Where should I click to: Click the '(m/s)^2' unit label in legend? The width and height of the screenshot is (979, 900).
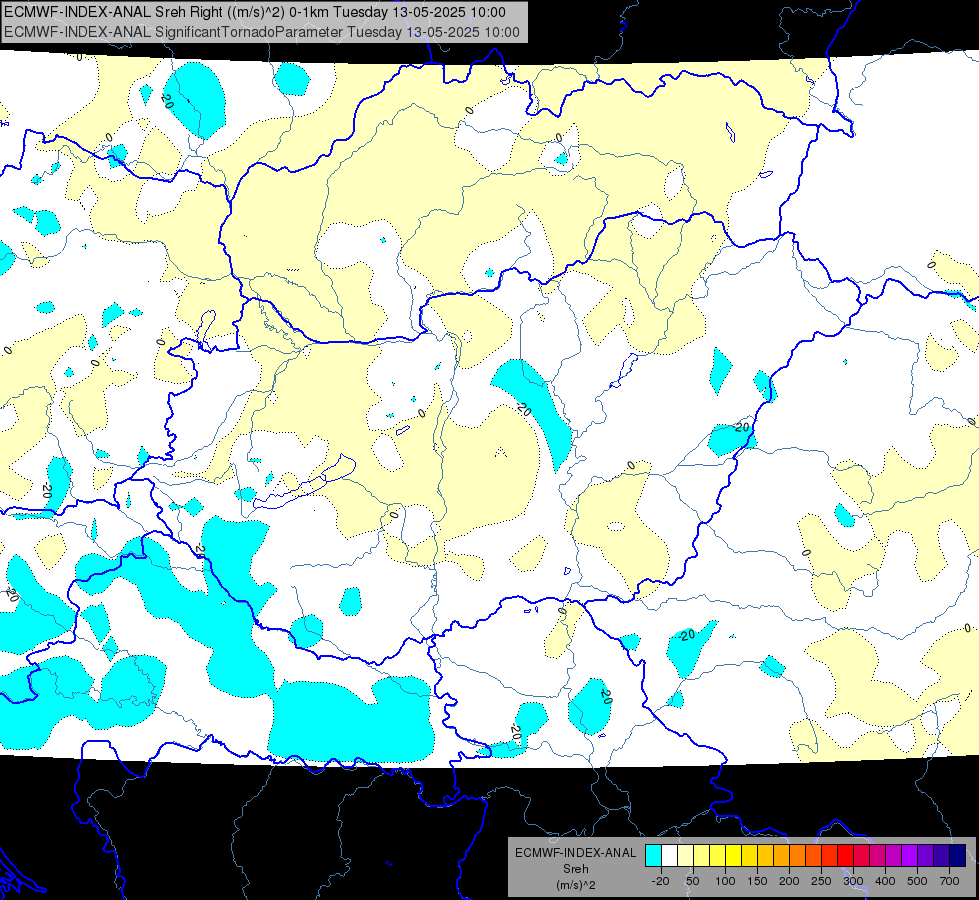click(x=575, y=885)
